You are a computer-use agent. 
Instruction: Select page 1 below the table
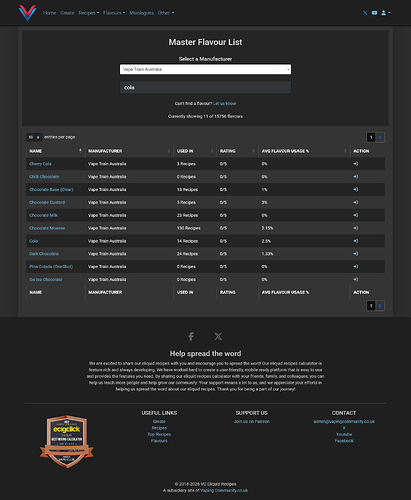(371, 306)
